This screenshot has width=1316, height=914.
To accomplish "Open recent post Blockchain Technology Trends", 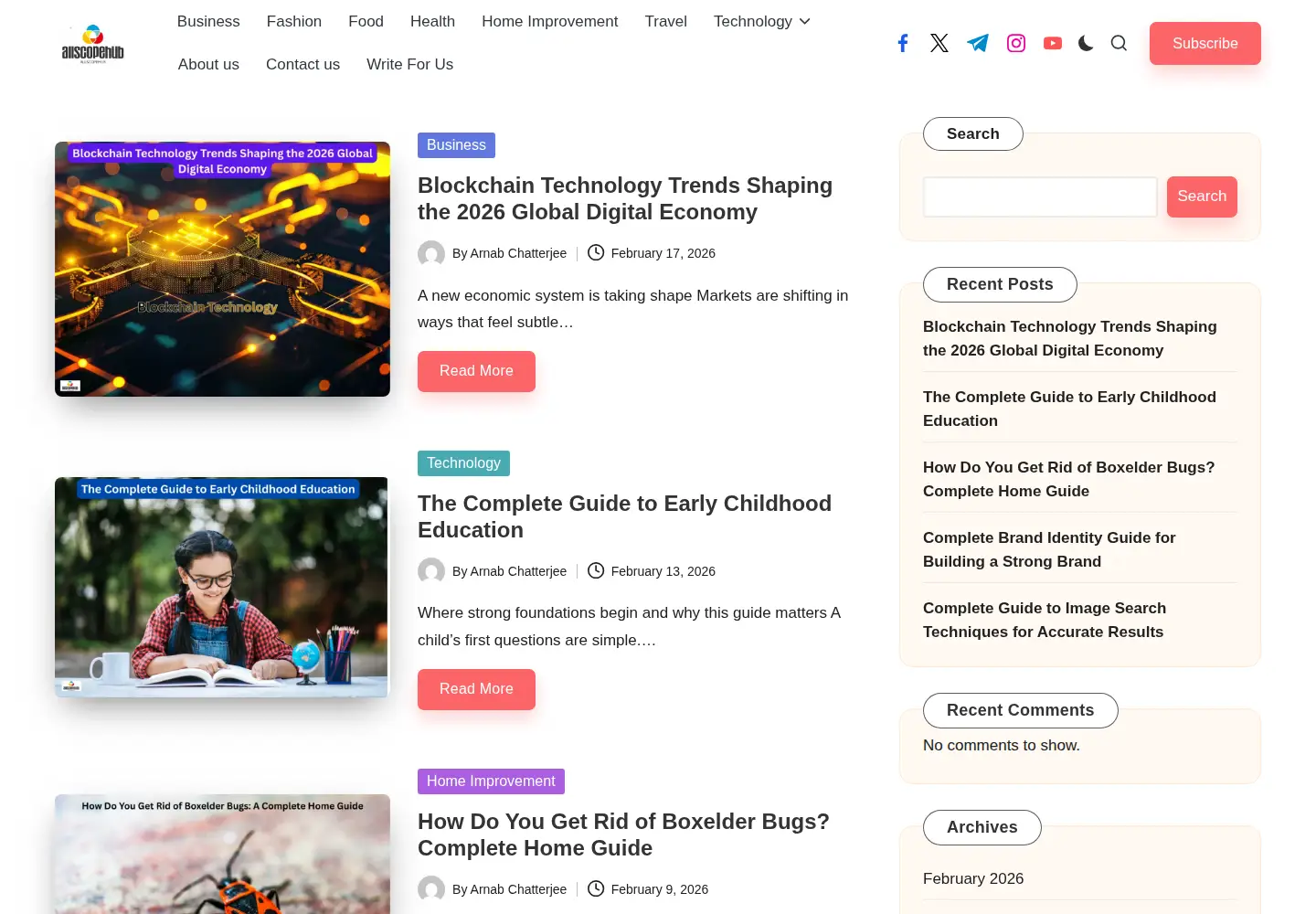I will 1069,338.
